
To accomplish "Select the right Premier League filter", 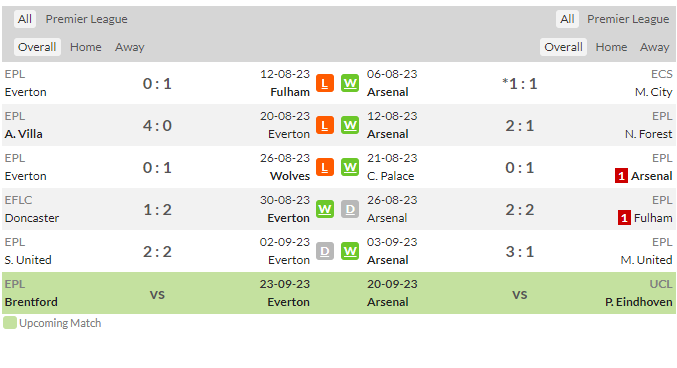I will coord(628,19).
